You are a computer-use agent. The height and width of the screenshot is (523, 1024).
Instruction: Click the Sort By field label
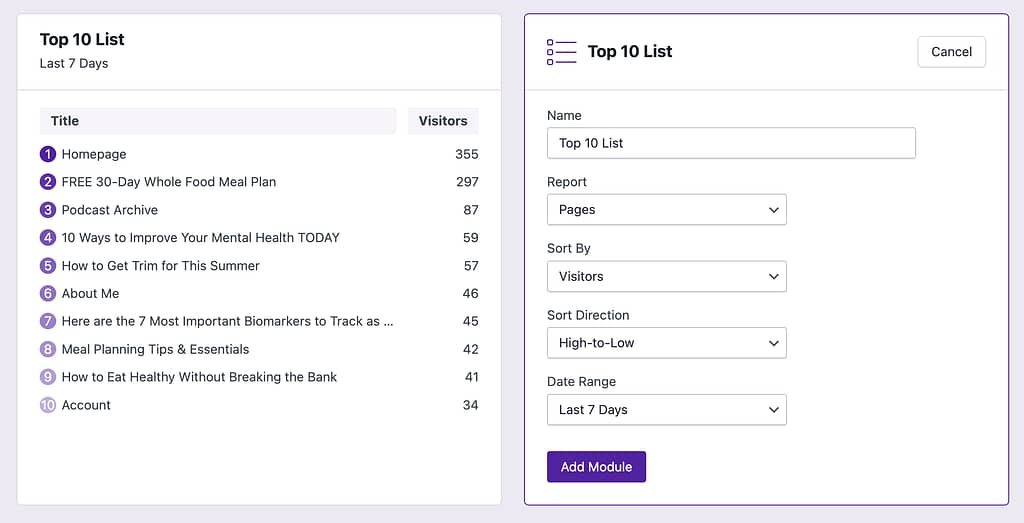pos(569,248)
